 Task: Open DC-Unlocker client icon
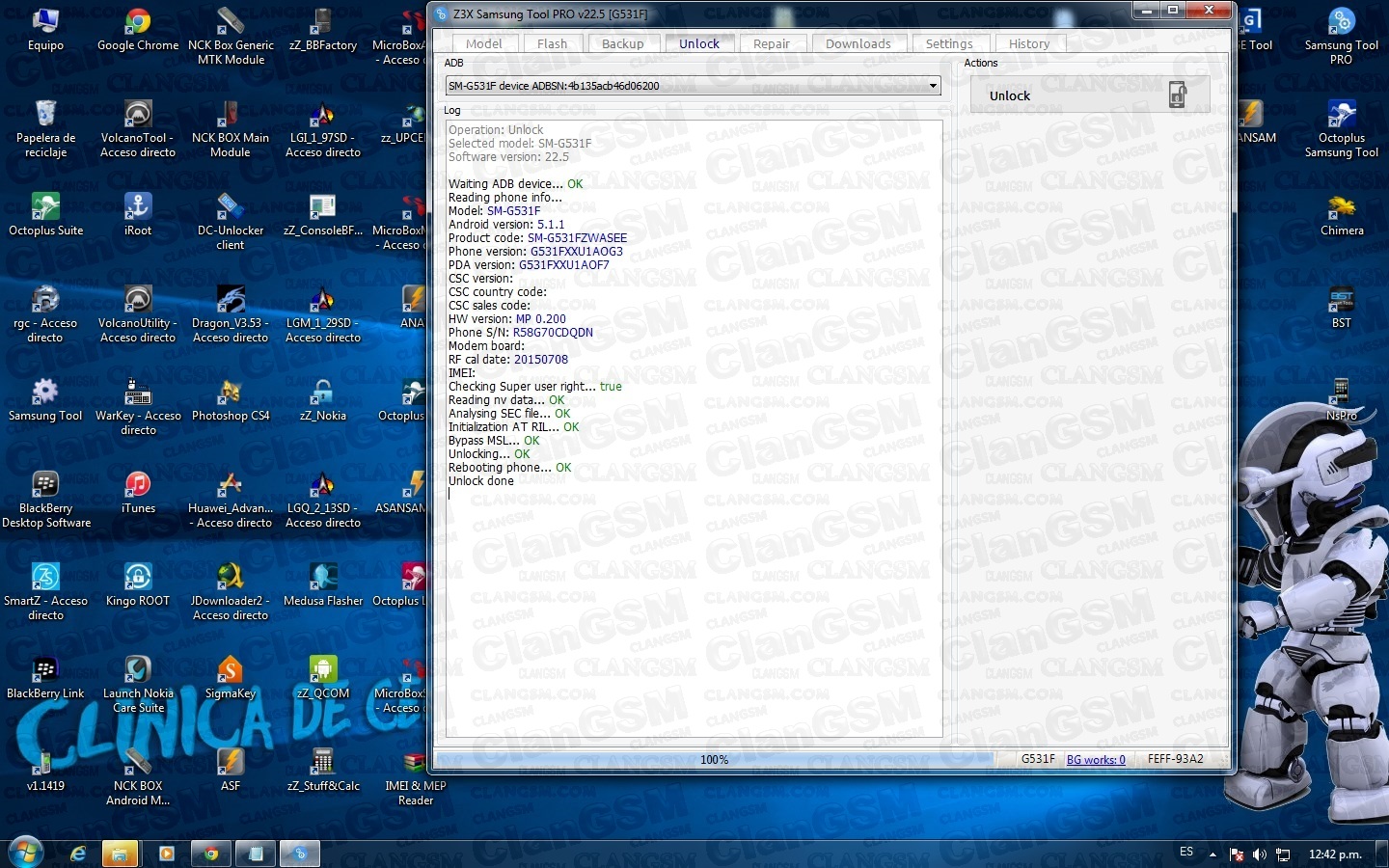231,222
